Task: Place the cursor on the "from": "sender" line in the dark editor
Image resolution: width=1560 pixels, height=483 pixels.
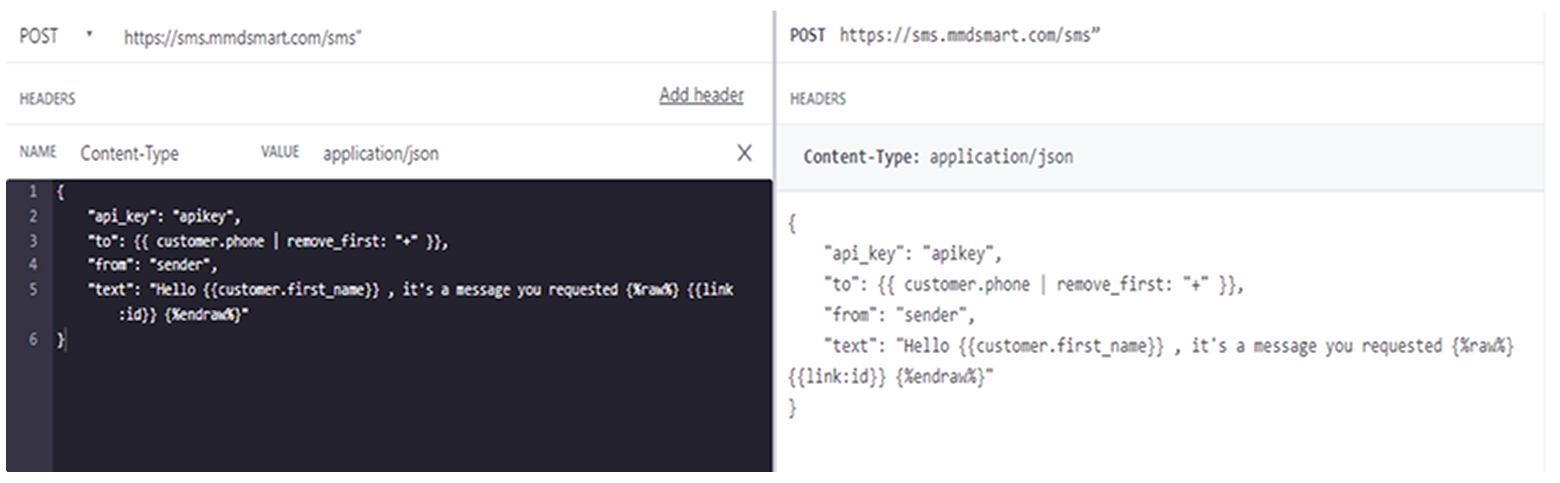Action: pyautogui.click(x=152, y=266)
